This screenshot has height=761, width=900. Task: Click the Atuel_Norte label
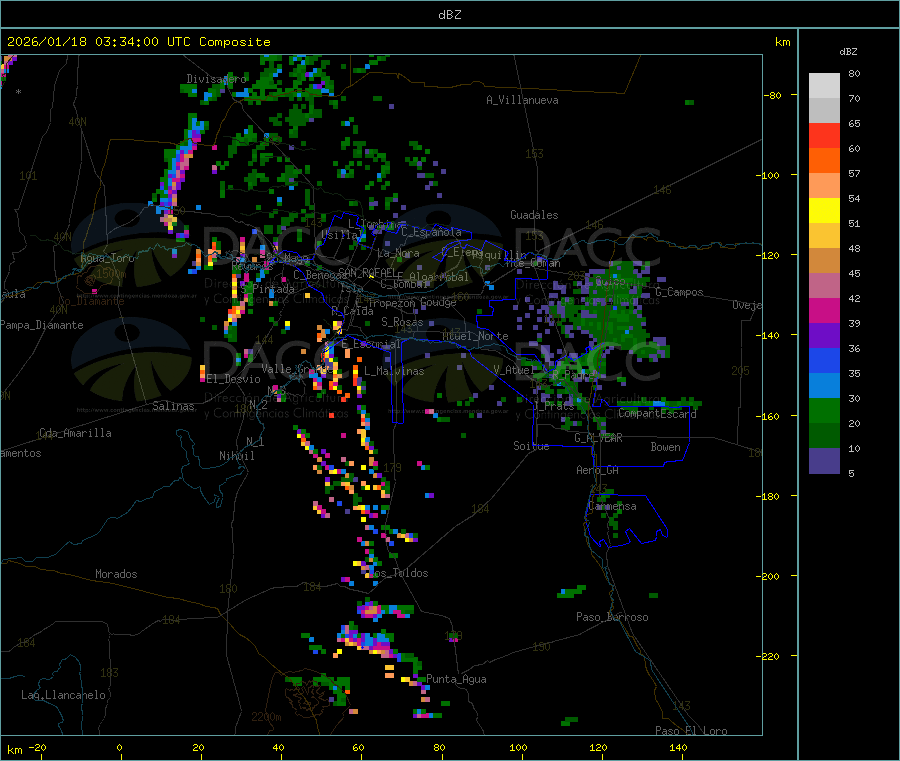(475, 336)
